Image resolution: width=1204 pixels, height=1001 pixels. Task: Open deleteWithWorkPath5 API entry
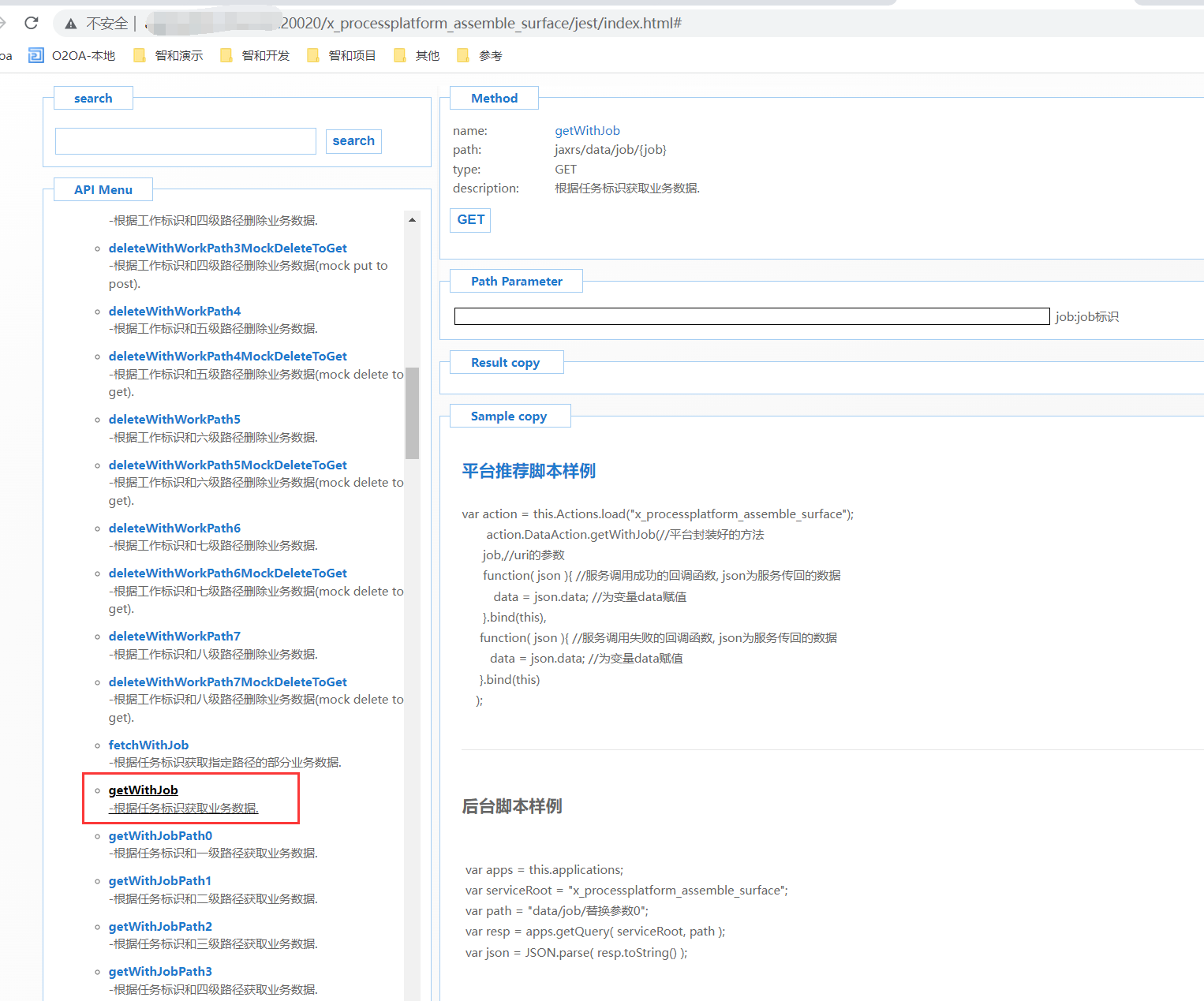tap(174, 420)
